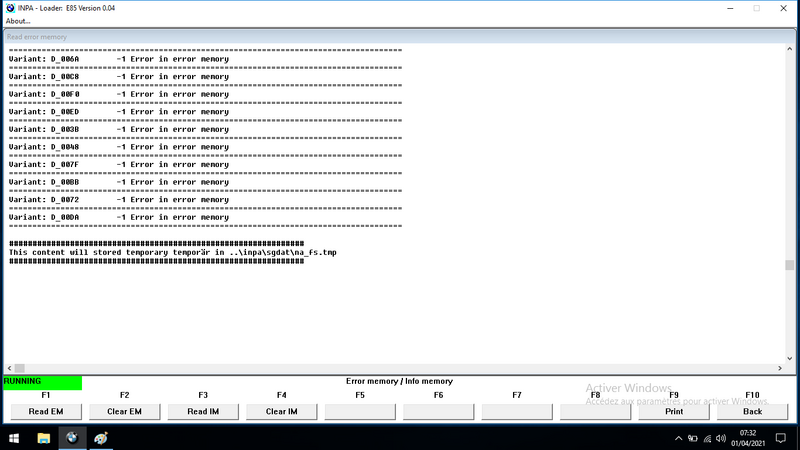Image resolution: width=800 pixels, height=450 pixels.
Task: Click 'This content will stored temporary' line
Action: tap(172, 253)
